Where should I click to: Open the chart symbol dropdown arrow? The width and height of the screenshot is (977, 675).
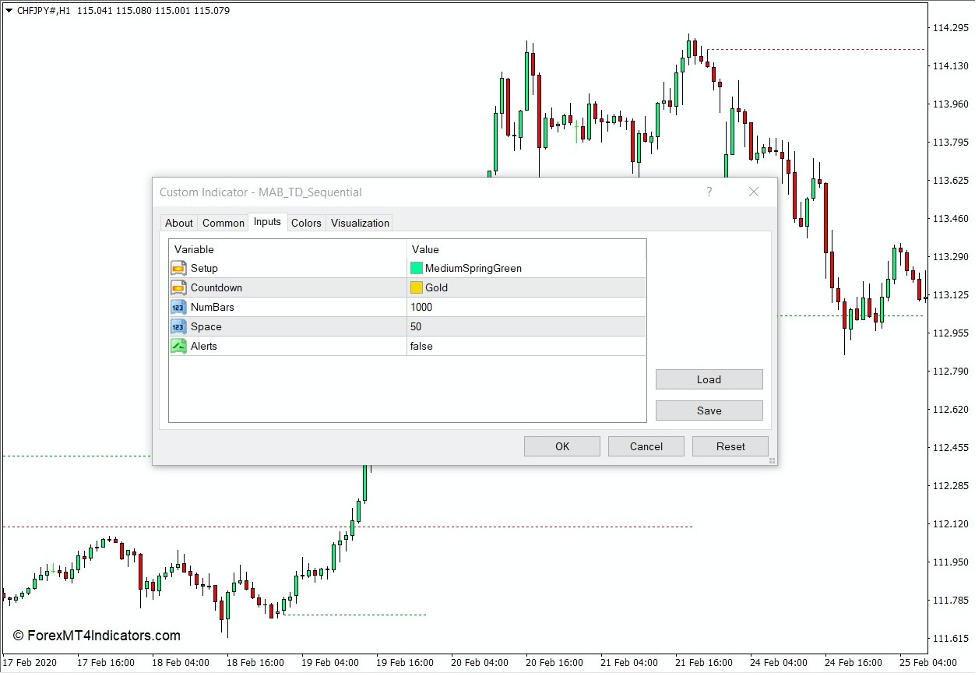[10, 10]
